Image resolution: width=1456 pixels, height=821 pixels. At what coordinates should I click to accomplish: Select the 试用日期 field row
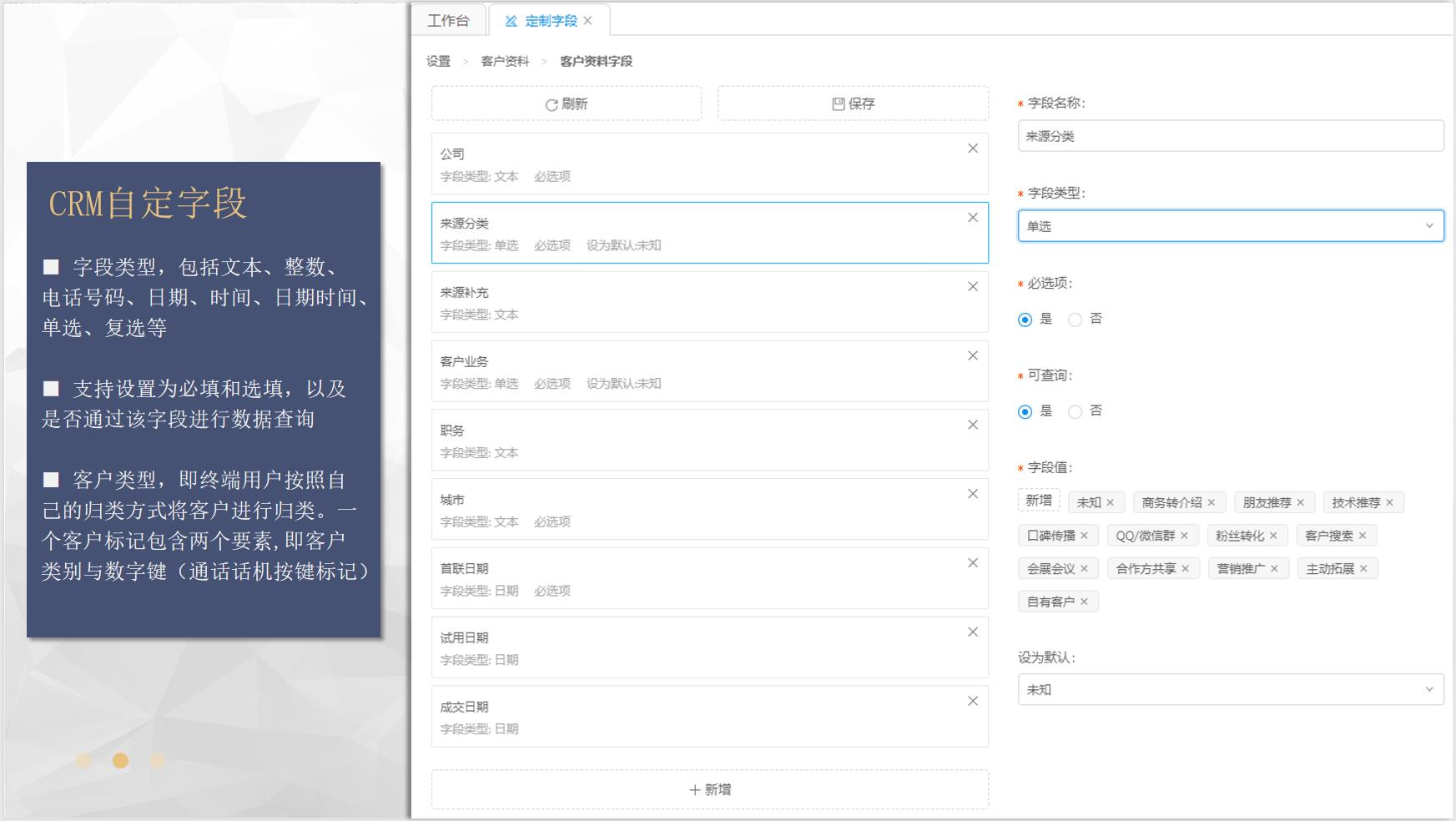[710, 647]
